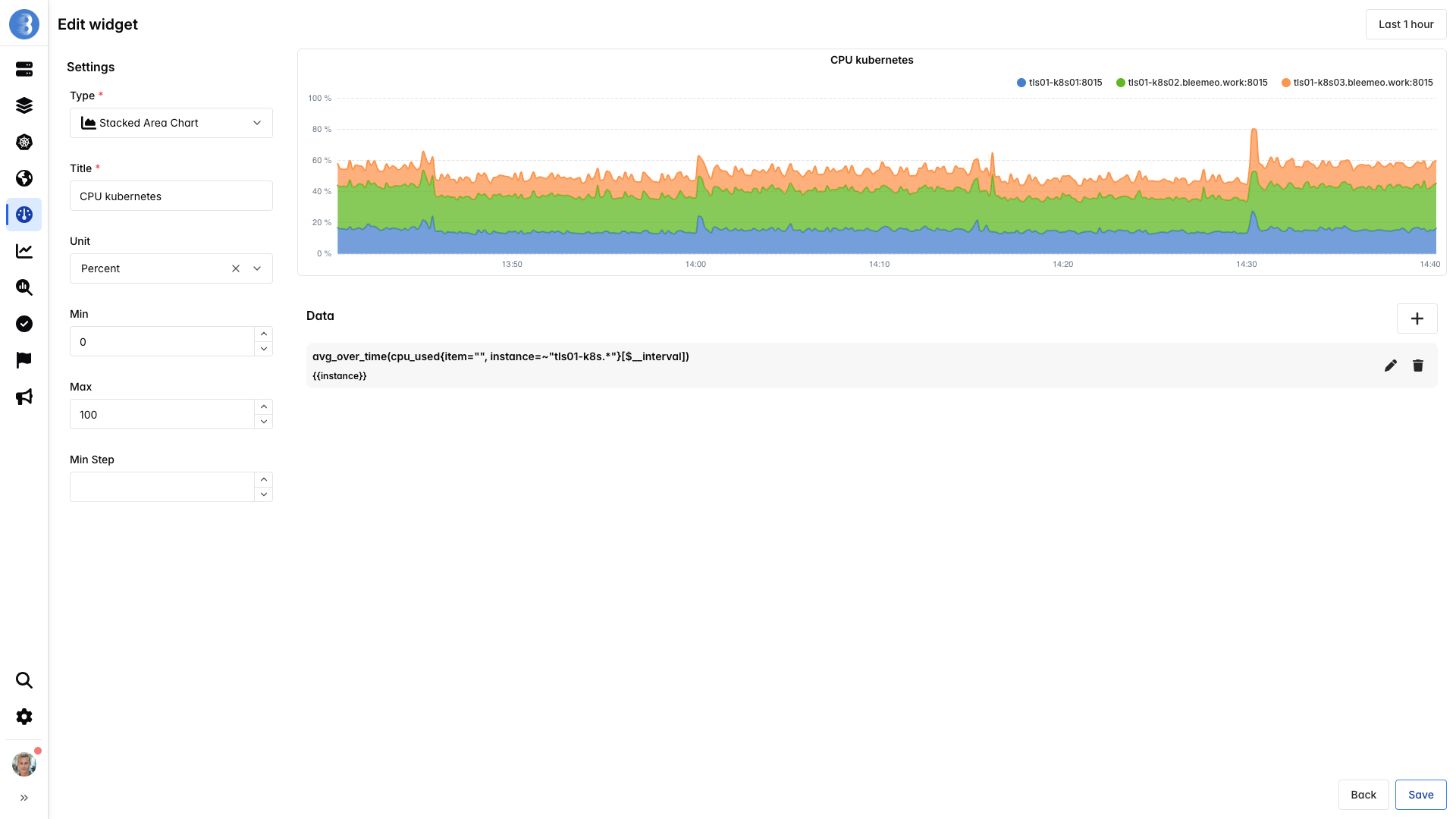Increase the Min value stepper
This screenshot has height=819, width=1456.
264,334
